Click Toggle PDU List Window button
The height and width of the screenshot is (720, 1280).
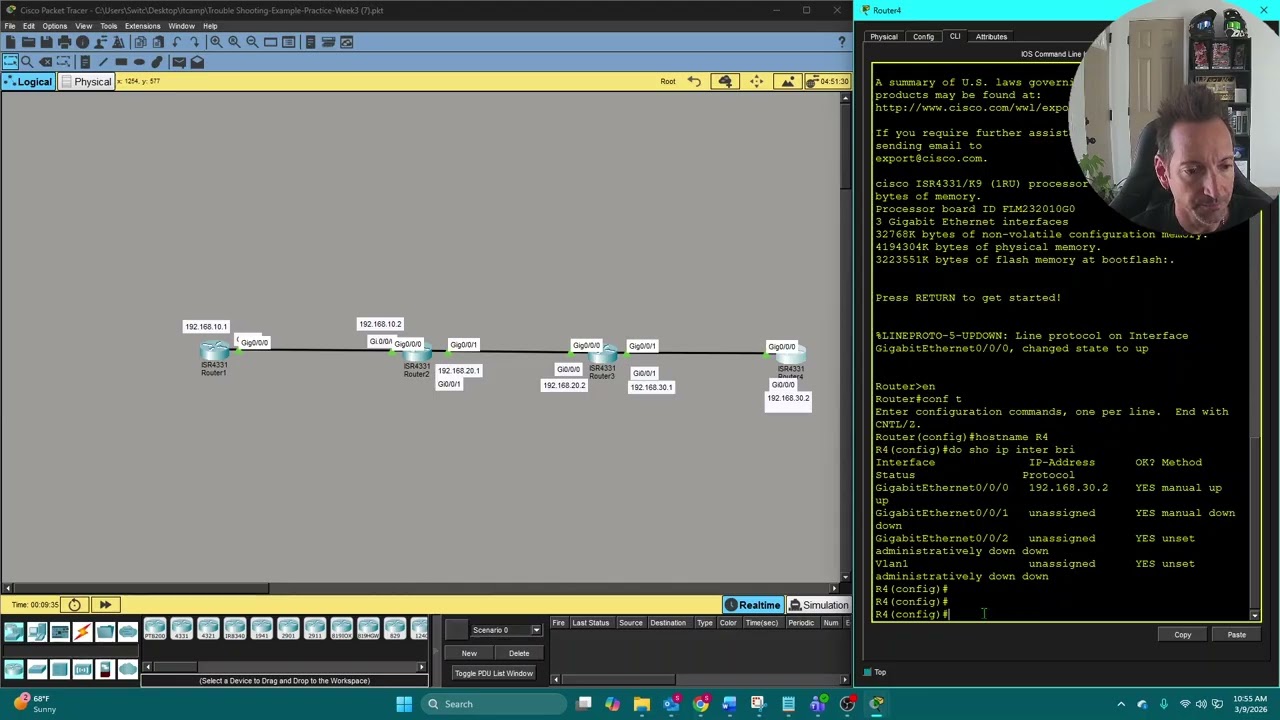coord(494,673)
